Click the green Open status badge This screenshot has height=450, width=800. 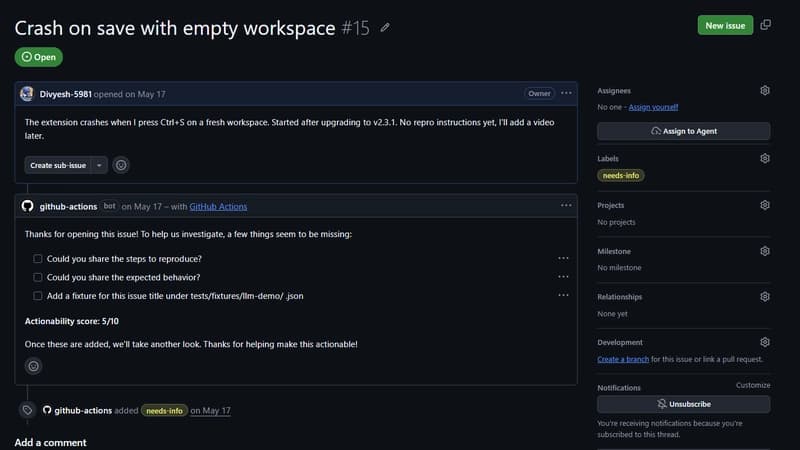(39, 57)
